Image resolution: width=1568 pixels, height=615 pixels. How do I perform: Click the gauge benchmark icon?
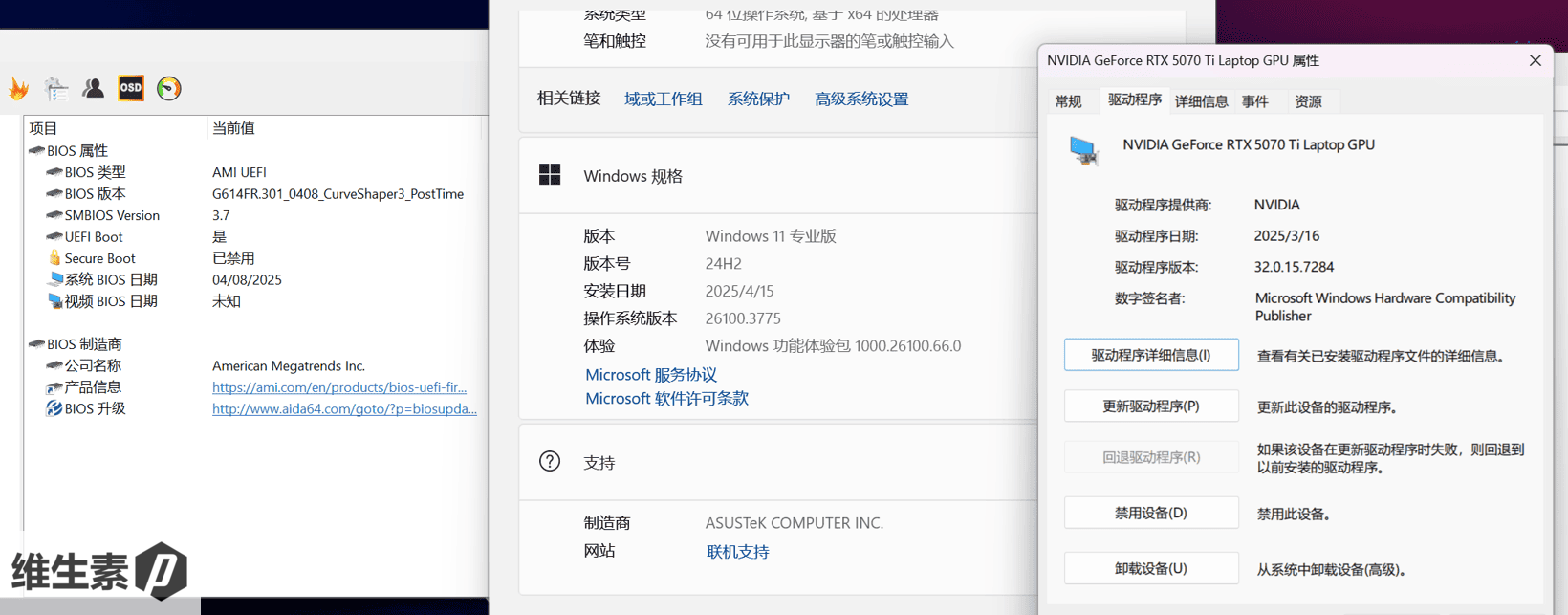pyautogui.click(x=169, y=89)
